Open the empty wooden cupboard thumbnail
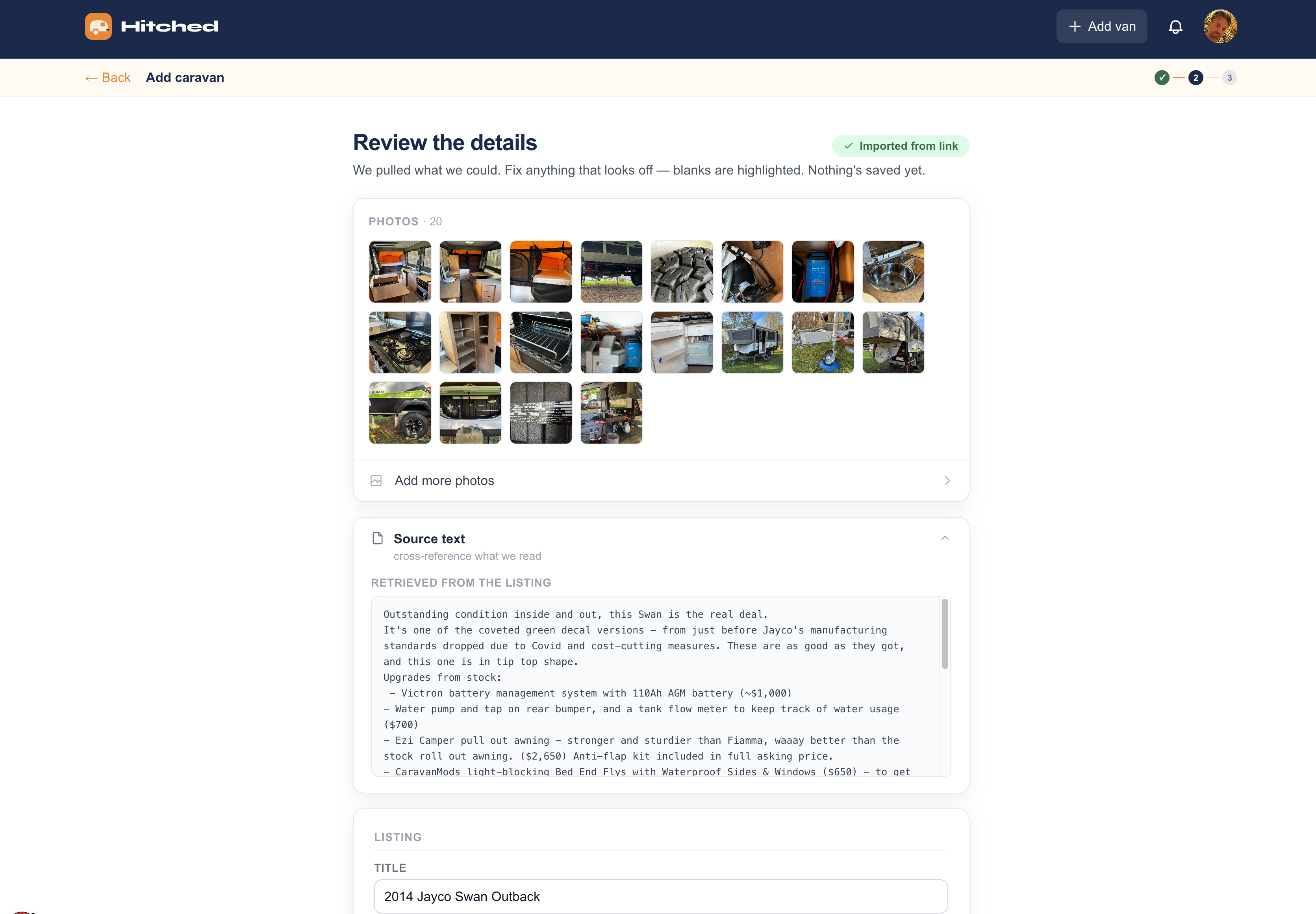The width and height of the screenshot is (1316, 914). point(471,342)
